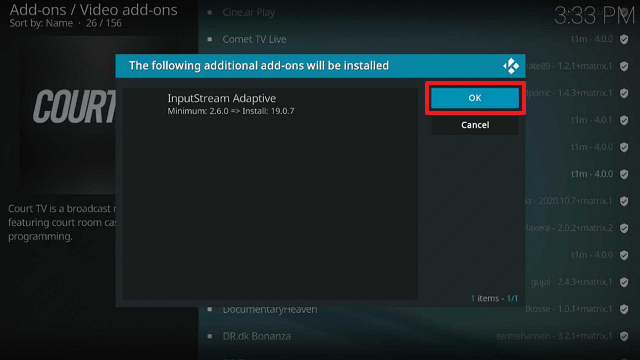Click verified shield beside gujal 2.4.3+matrix.1
Screen dimensions: 640x360
pyautogui.click(x=624, y=282)
